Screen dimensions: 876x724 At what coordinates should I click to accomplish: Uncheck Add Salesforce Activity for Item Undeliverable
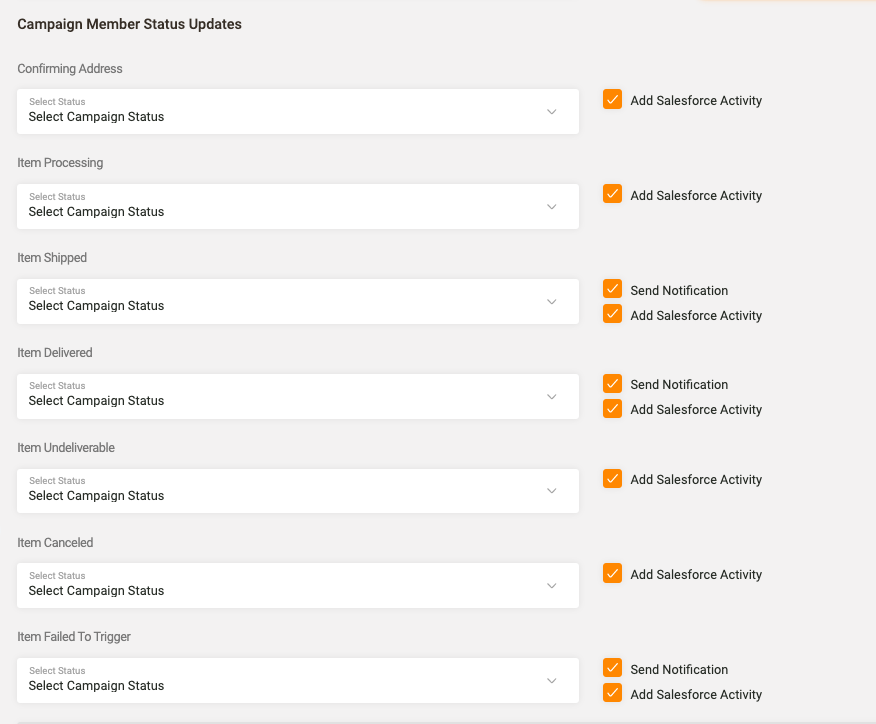coord(613,479)
